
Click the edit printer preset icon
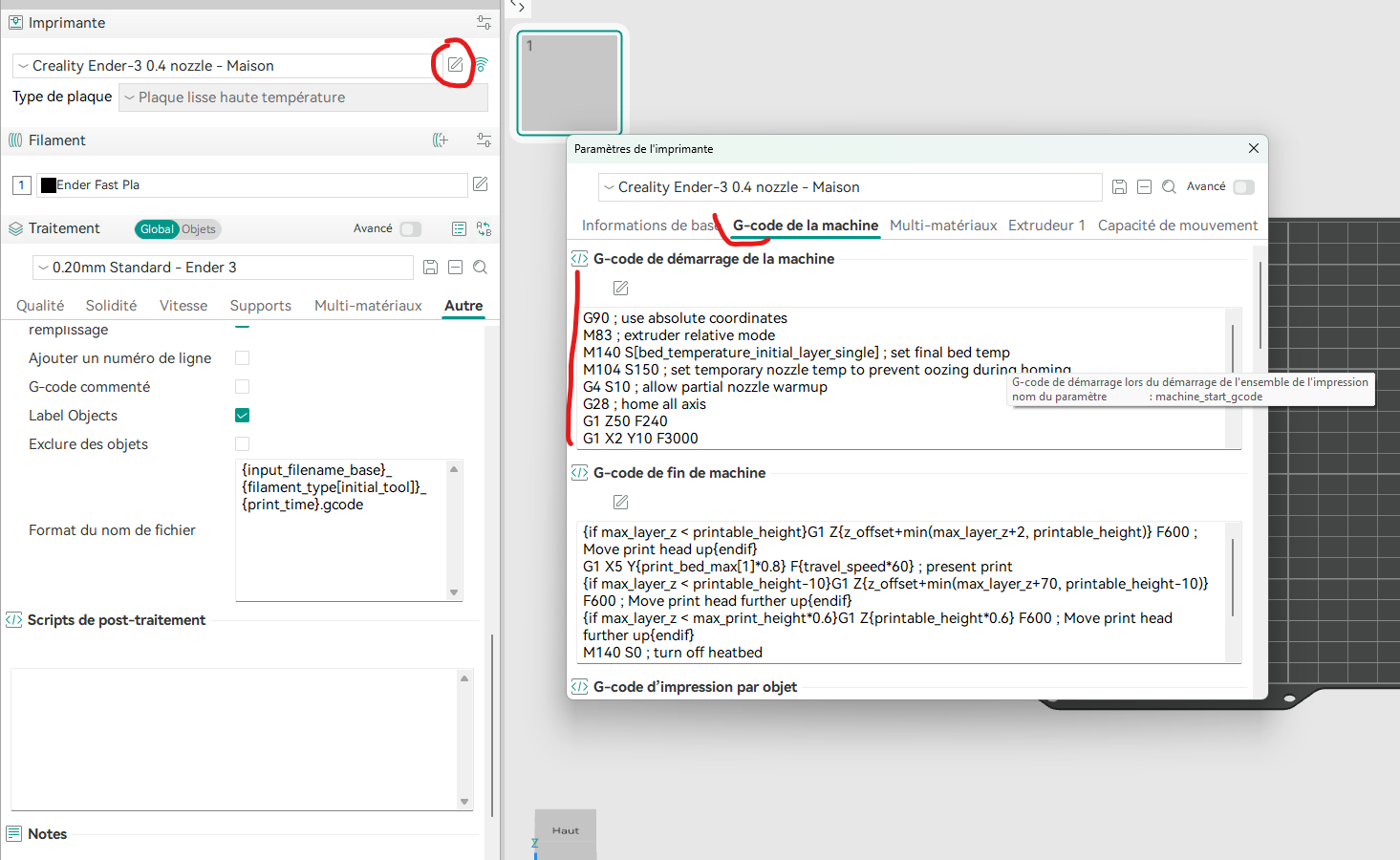click(x=455, y=65)
